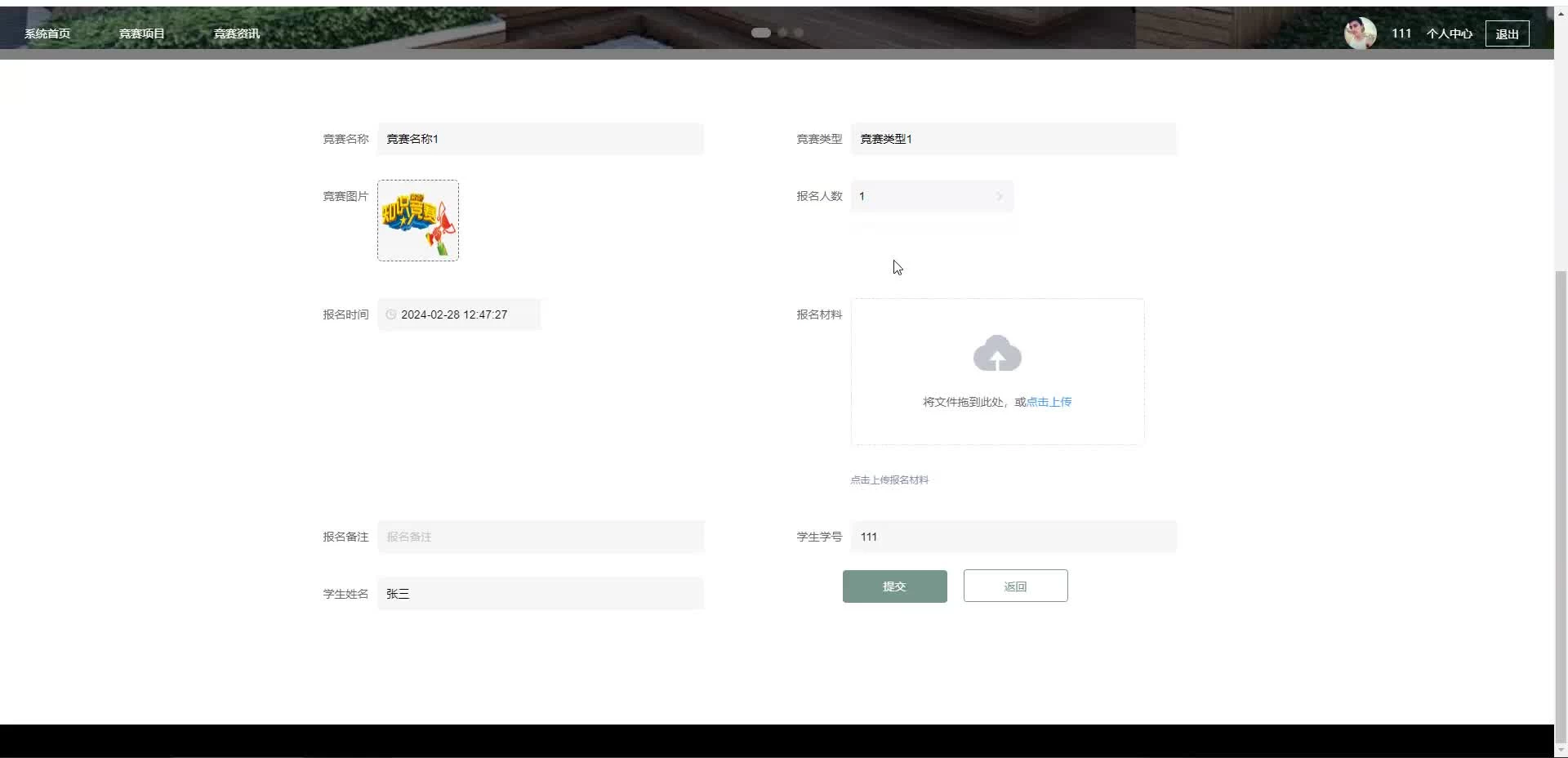
Task: Click the page vertical scrollbar thumb
Action: 1561,506
